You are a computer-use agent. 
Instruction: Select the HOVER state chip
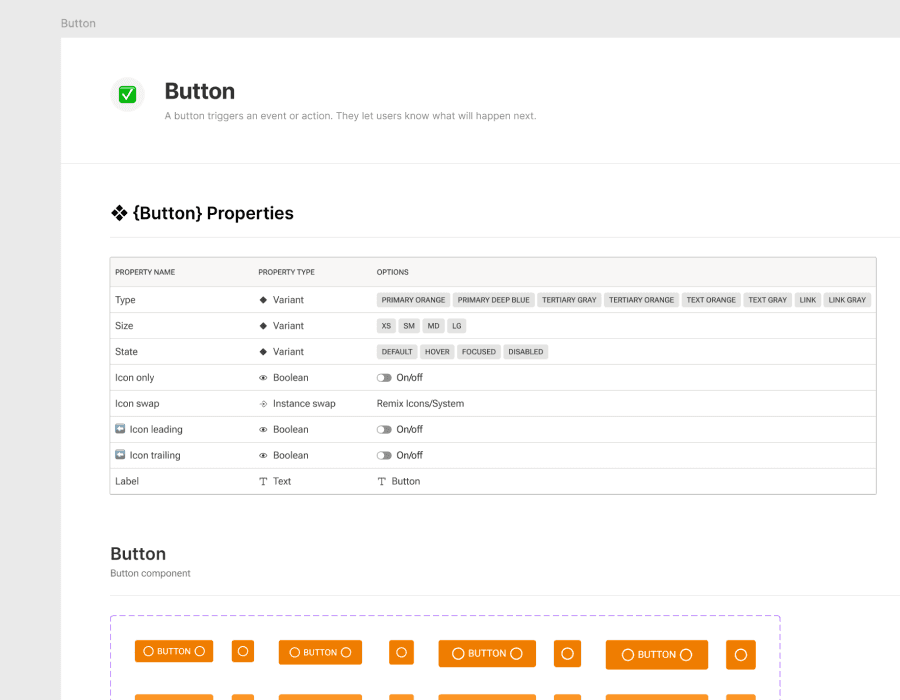click(437, 351)
